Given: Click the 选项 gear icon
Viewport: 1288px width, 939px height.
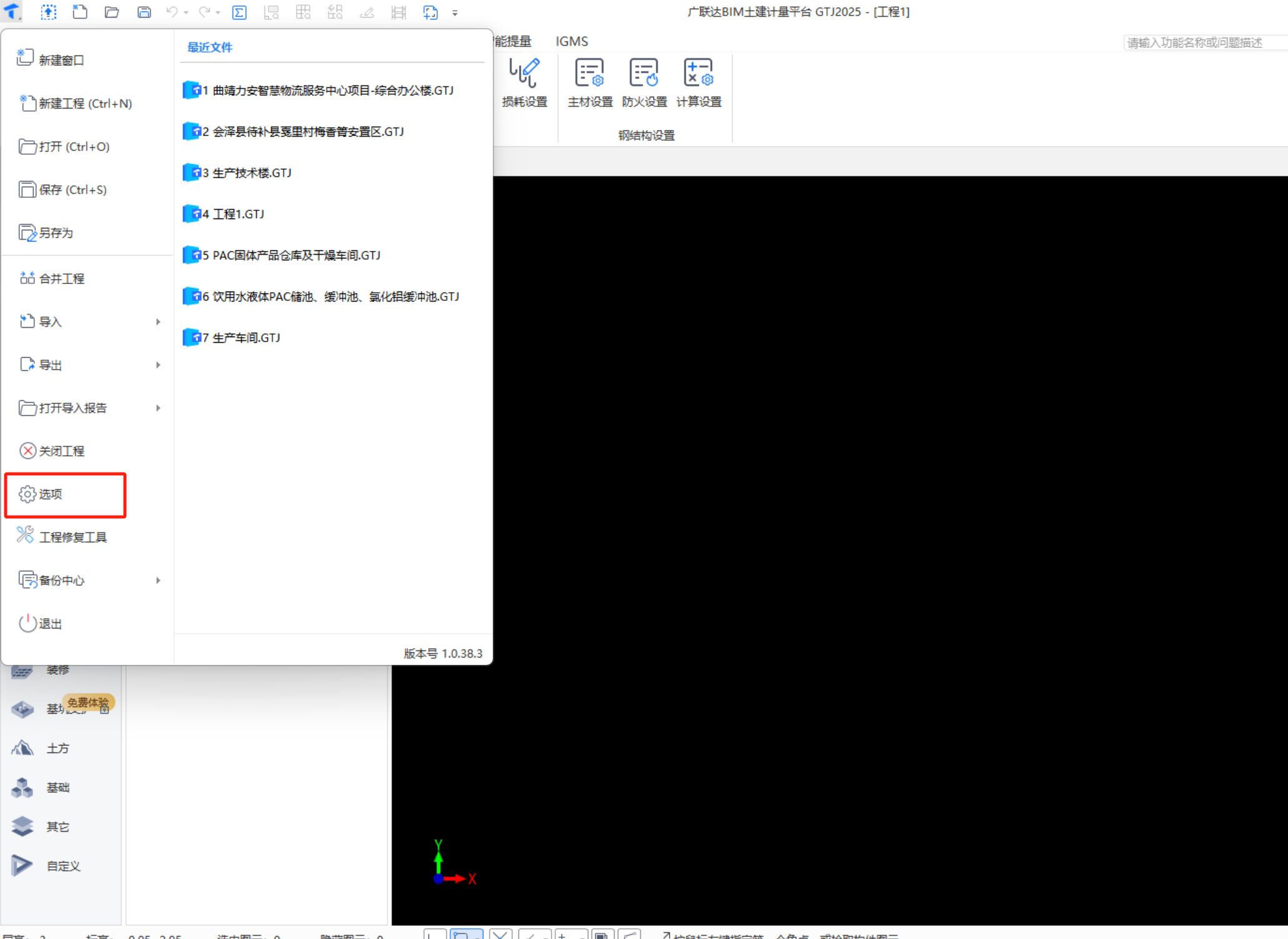Looking at the screenshot, I should 27,494.
